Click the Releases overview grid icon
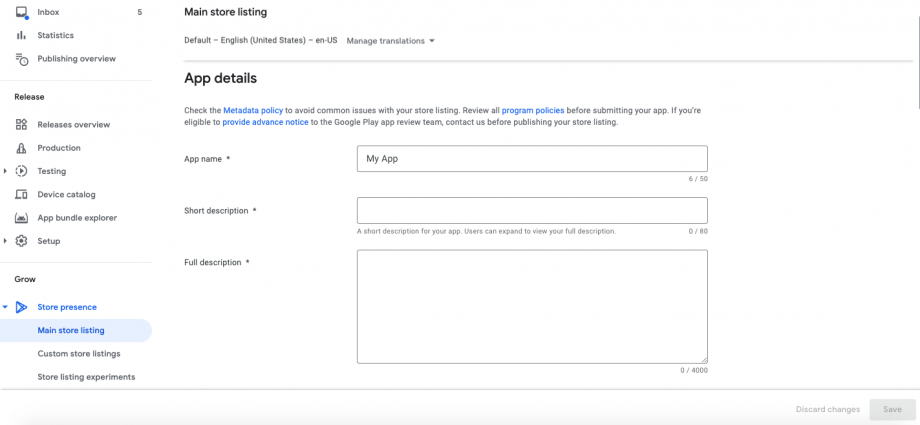 click(21, 125)
